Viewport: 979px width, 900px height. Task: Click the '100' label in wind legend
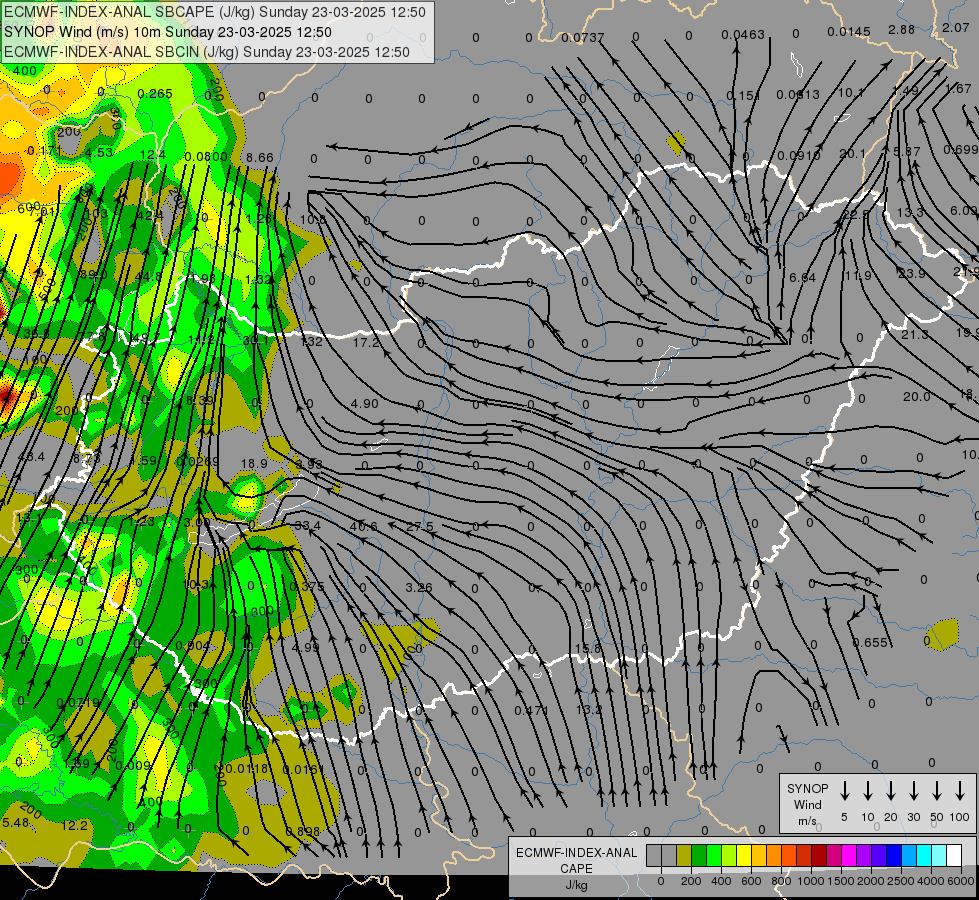[960, 817]
